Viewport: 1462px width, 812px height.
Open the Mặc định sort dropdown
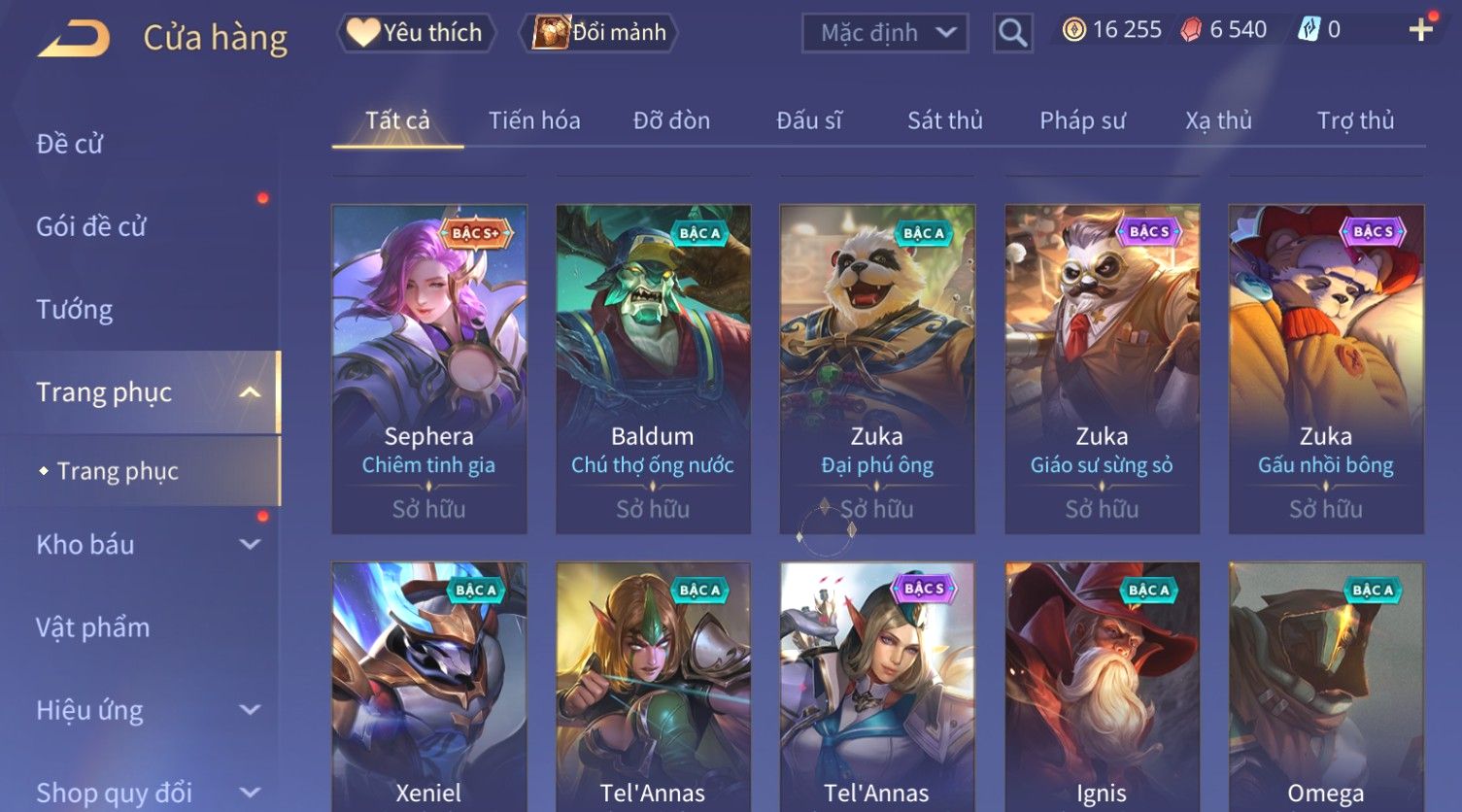coord(885,33)
